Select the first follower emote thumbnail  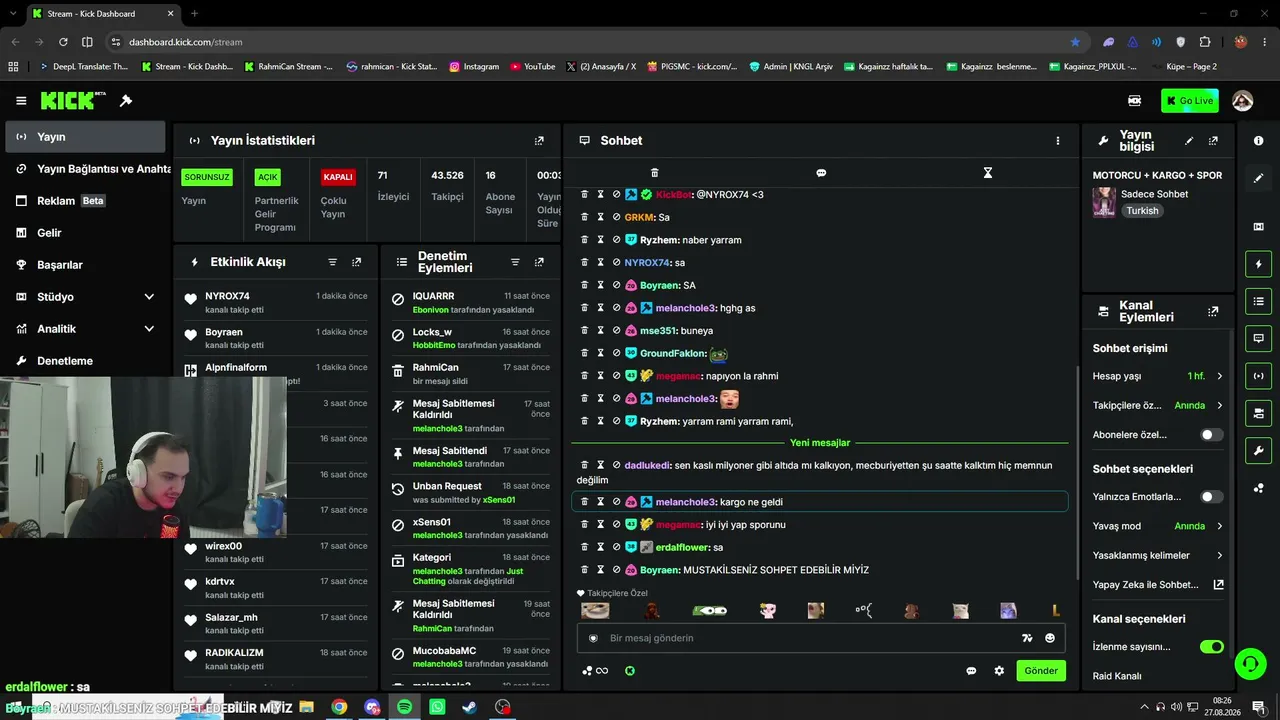point(595,610)
